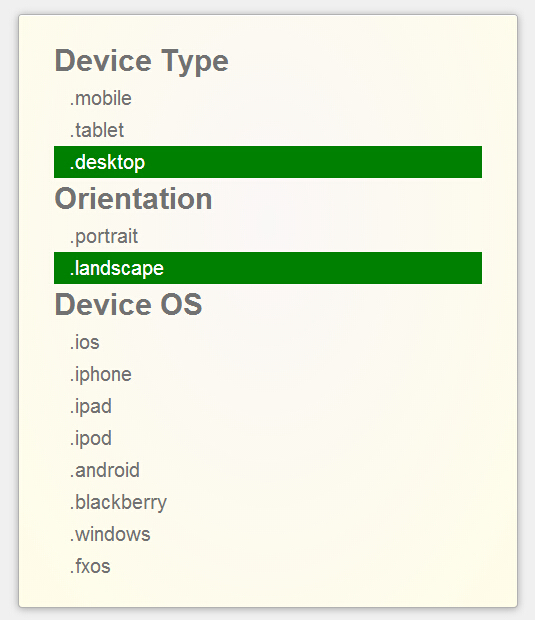
Task: Click the .windows list entry
Action: click(x=268, y=534)
